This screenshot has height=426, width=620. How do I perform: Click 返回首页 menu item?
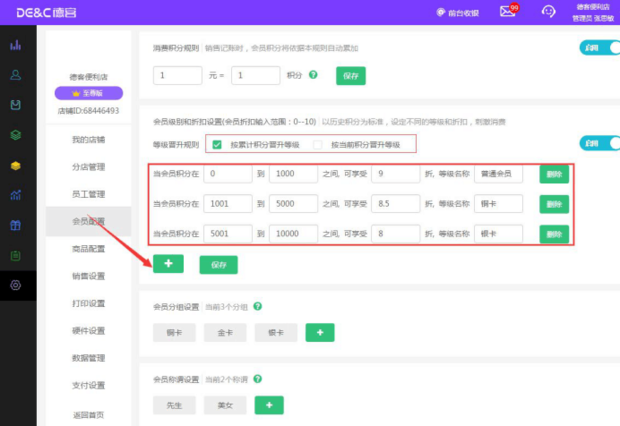(x=89, y=415)
